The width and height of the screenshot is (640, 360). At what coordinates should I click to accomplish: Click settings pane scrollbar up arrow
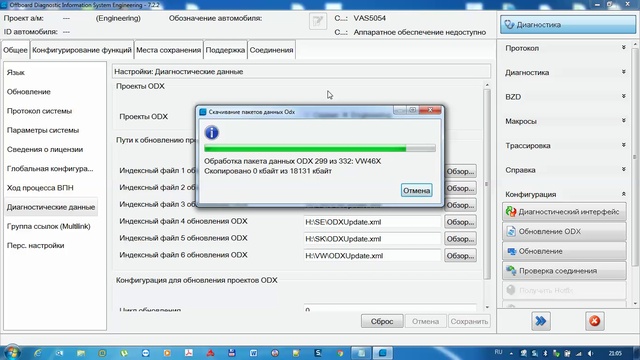[487, 85]
